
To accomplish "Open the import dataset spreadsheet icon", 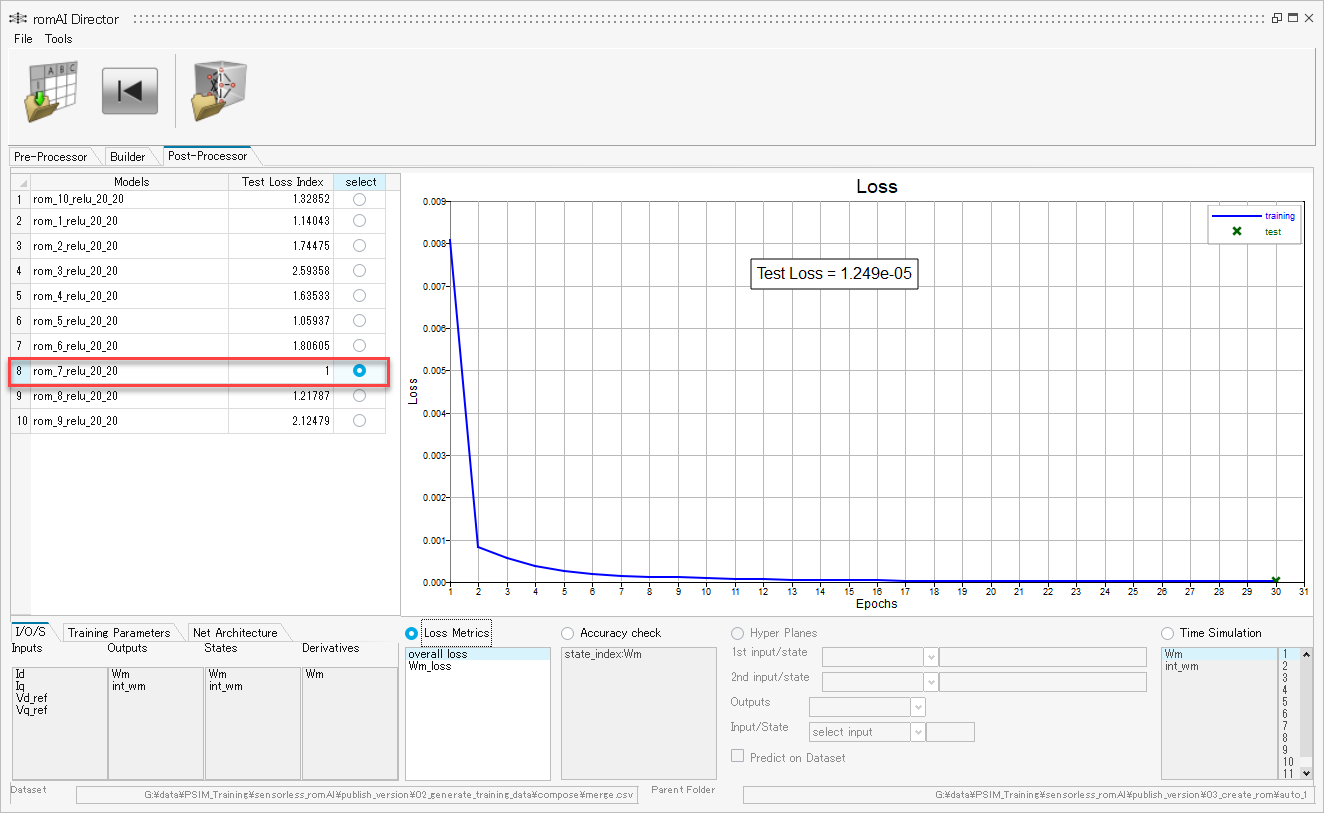I will 51,92.
